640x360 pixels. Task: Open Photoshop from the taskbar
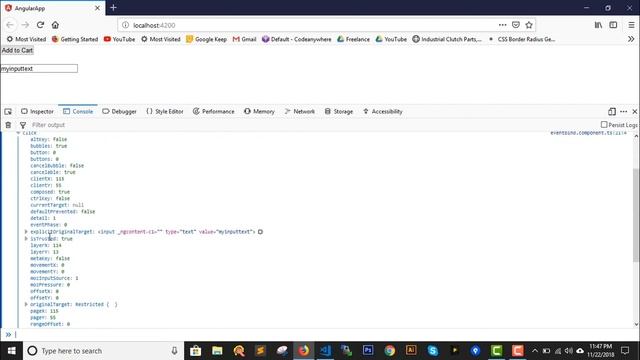[368, 351]
